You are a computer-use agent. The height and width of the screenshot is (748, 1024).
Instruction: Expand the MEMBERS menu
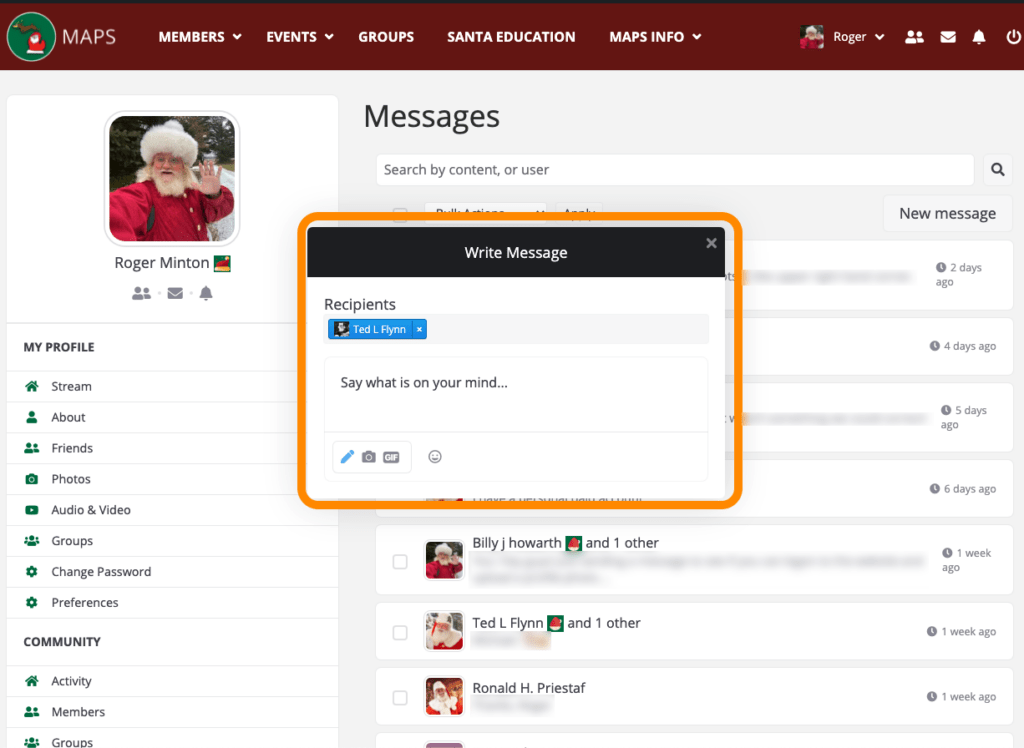click(x=200, y=37)
